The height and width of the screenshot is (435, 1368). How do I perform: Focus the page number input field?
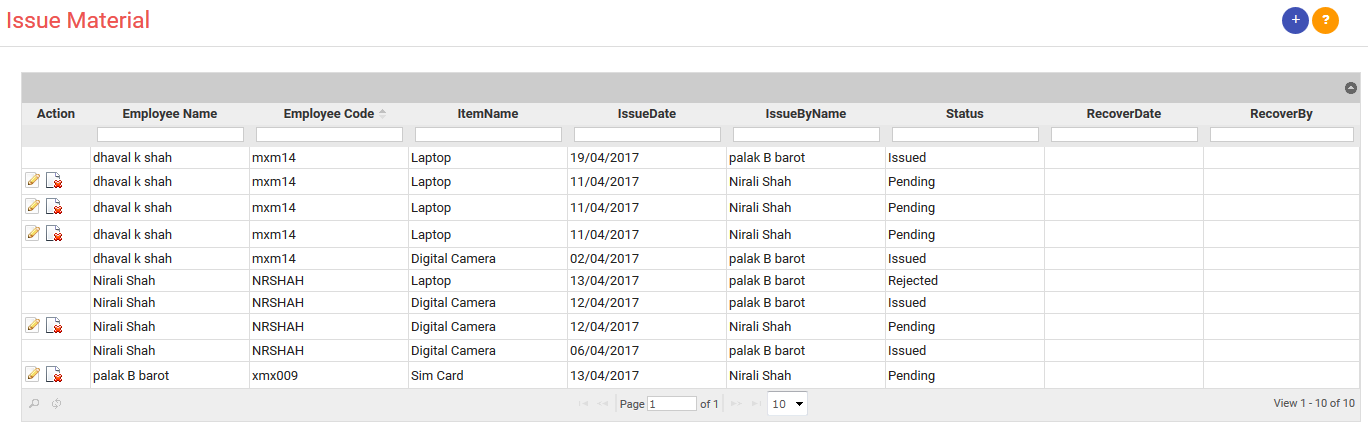tap(672, 404)
